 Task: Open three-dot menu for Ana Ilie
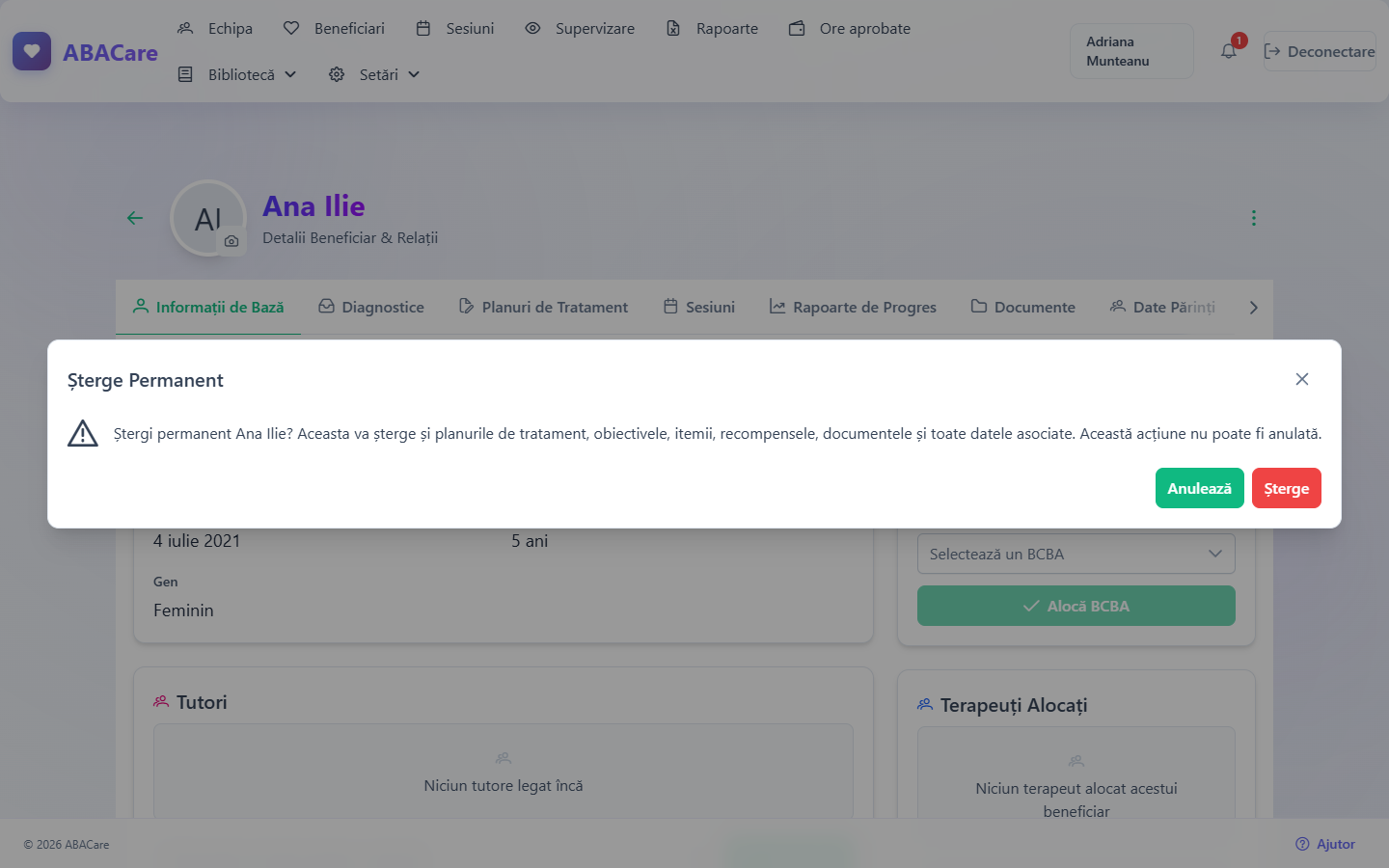pyautogui.click(x=1254, y=218)
